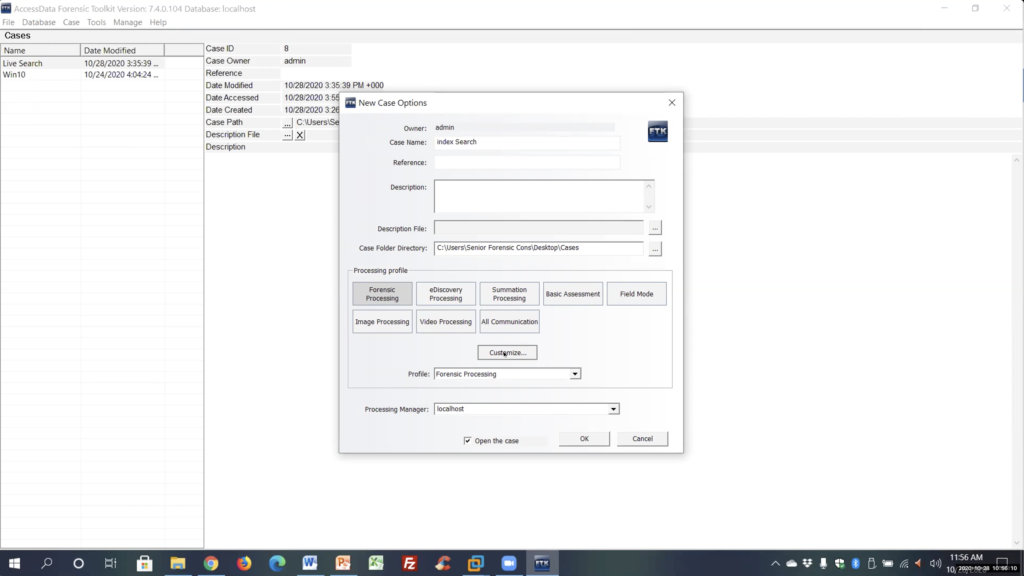Image resolution: width=1024 pixels, height=576 pixels.
Task: Show hidden system tray icons
Action: click(x=775, y=564)
